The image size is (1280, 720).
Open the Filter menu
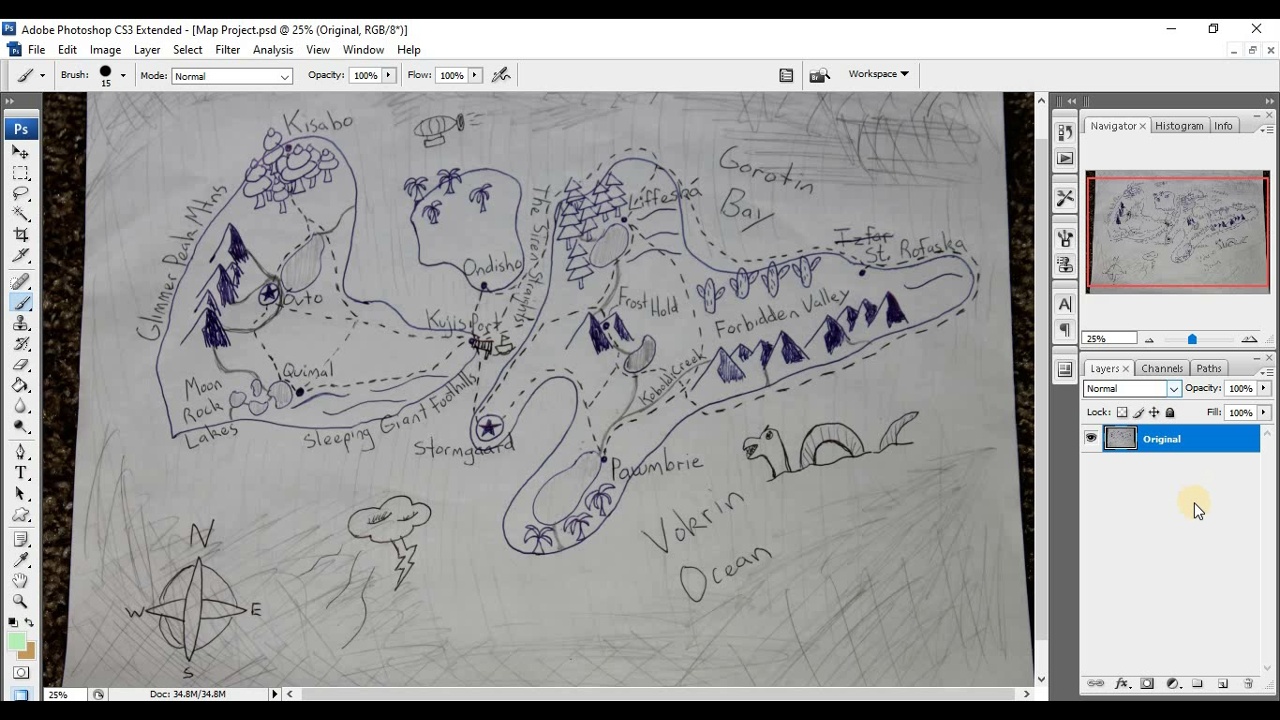[x=227, y=49]
